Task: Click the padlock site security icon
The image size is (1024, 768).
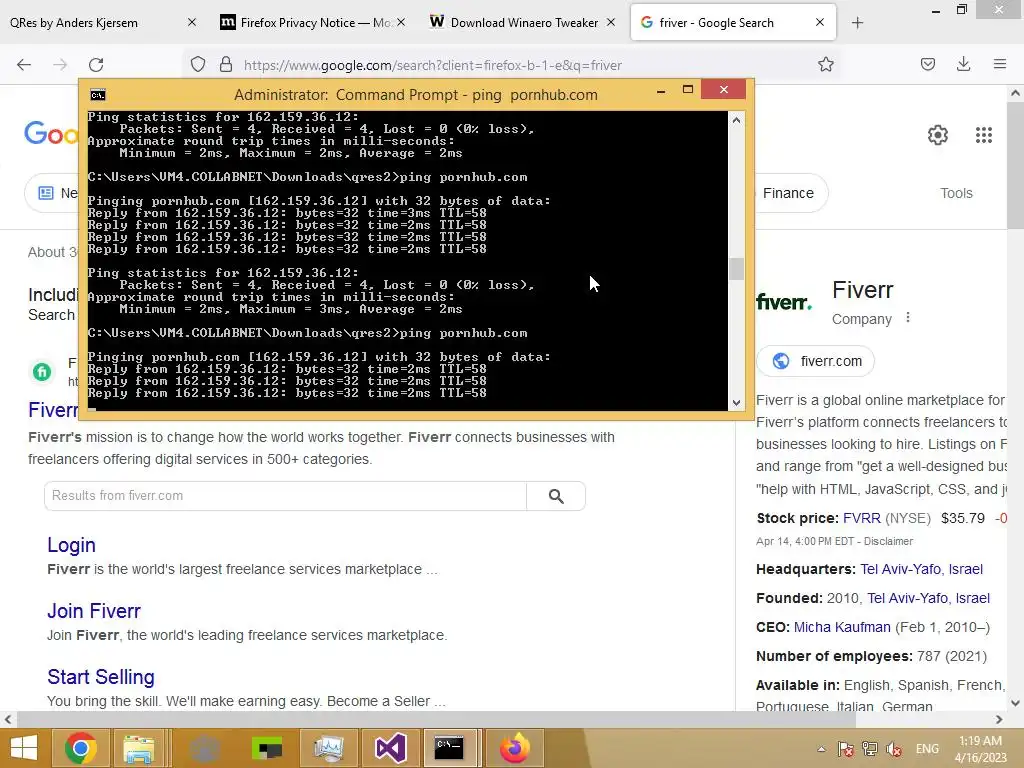Action: click(226, 64)
